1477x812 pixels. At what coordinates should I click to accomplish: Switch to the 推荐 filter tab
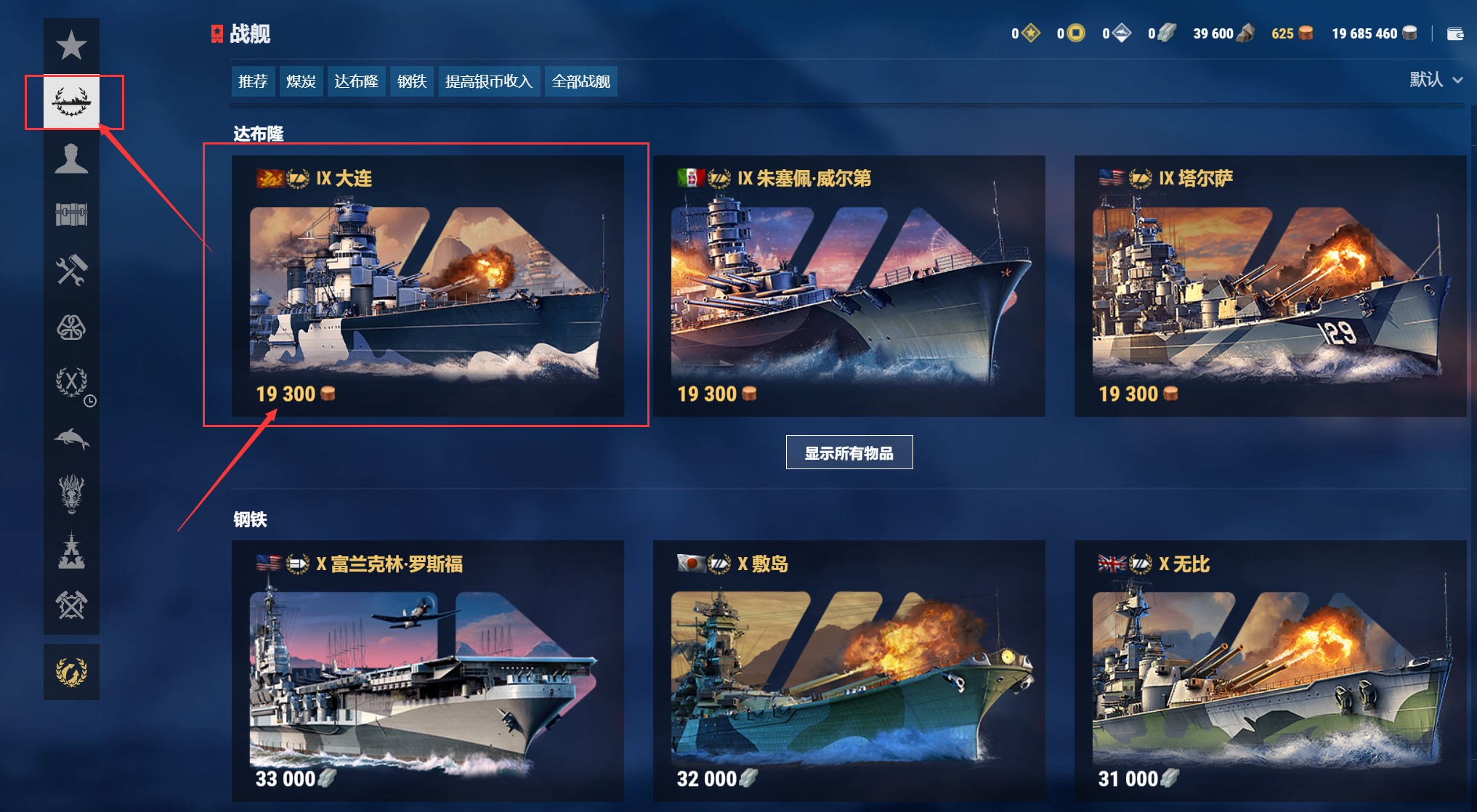point(253,81)
